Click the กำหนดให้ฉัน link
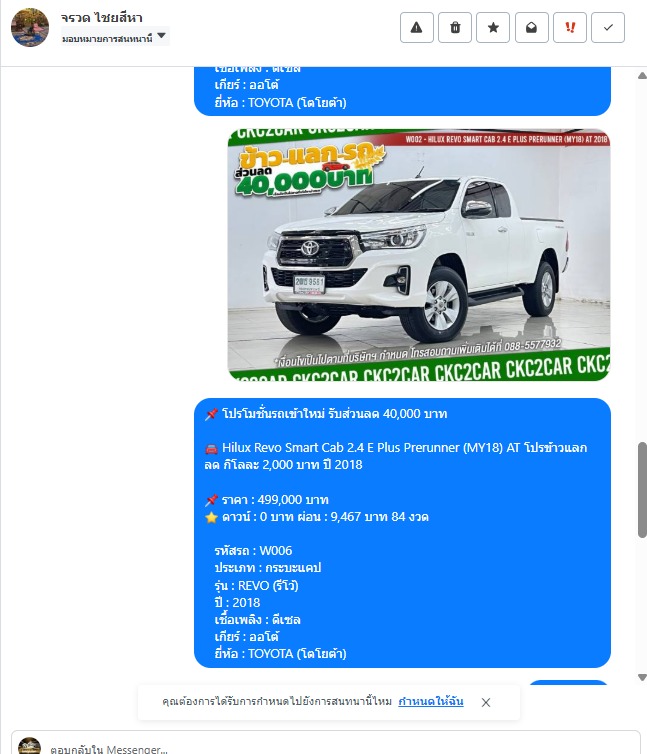 [x=431, y=702]
